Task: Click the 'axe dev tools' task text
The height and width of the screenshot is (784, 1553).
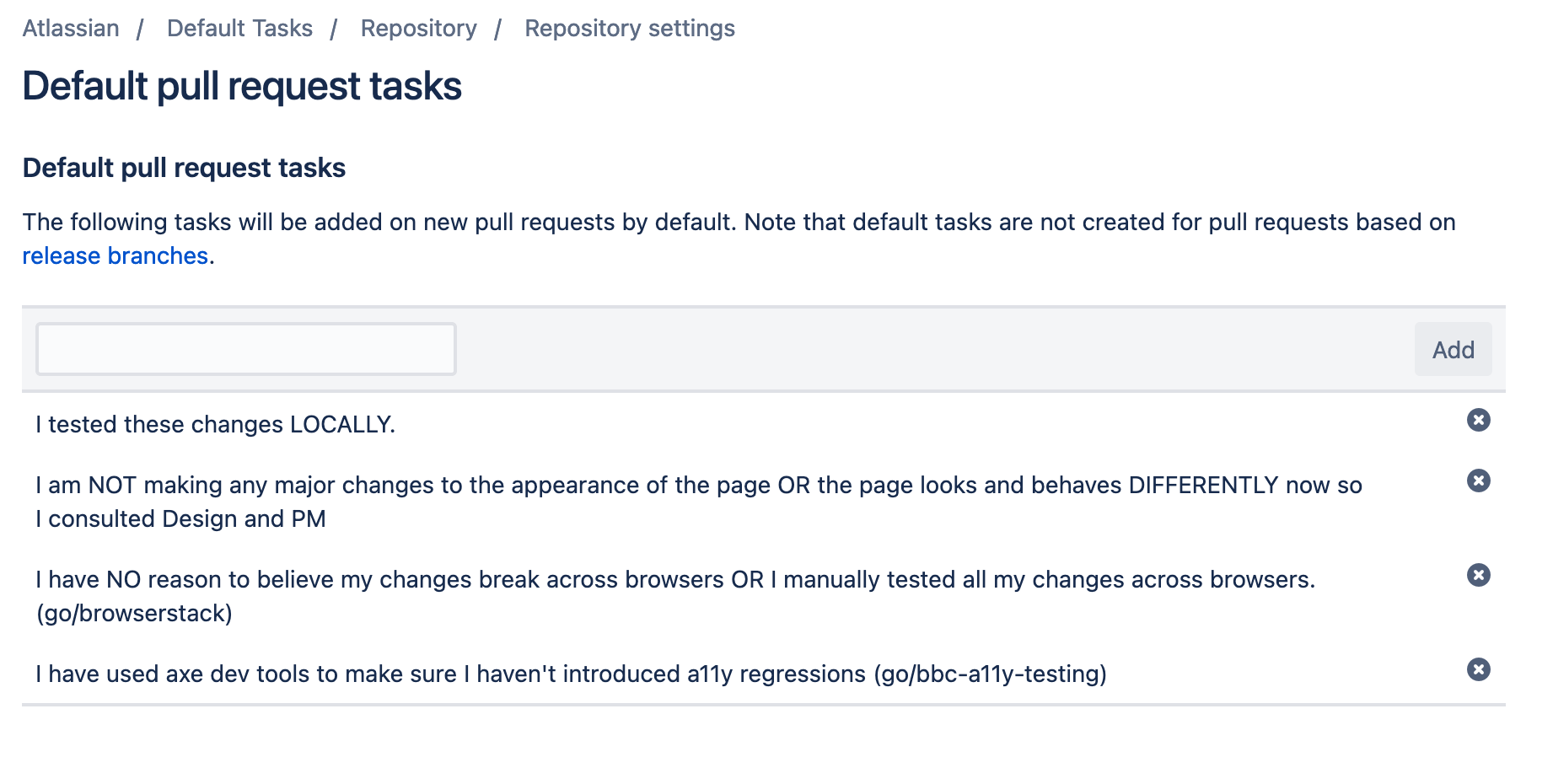Action: coord(571,674)
